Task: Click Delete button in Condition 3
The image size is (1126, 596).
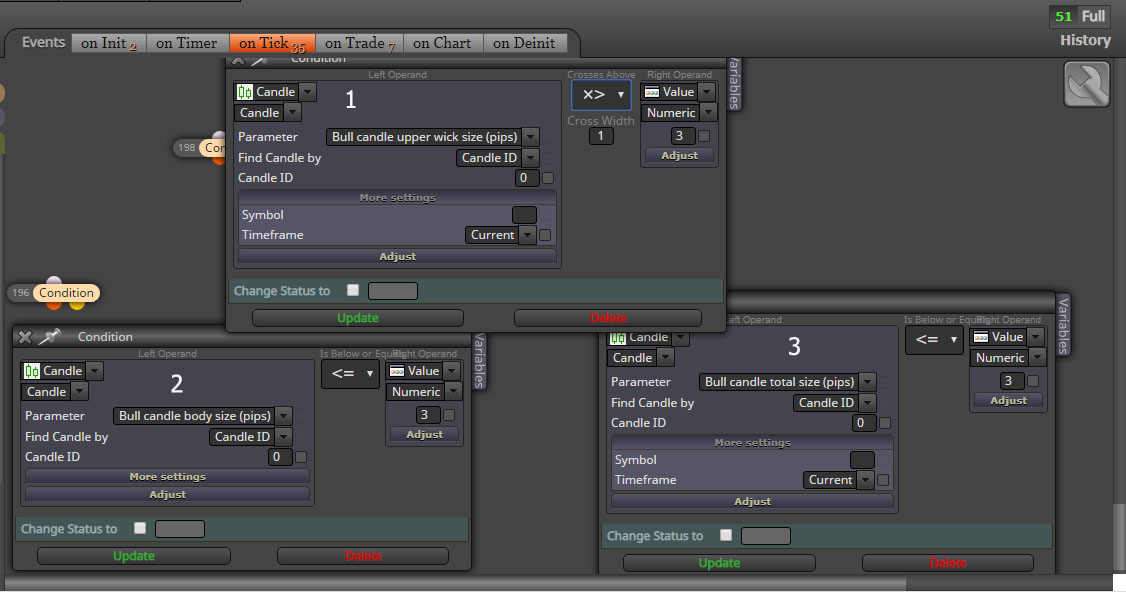Action: (x=948, y=563)
